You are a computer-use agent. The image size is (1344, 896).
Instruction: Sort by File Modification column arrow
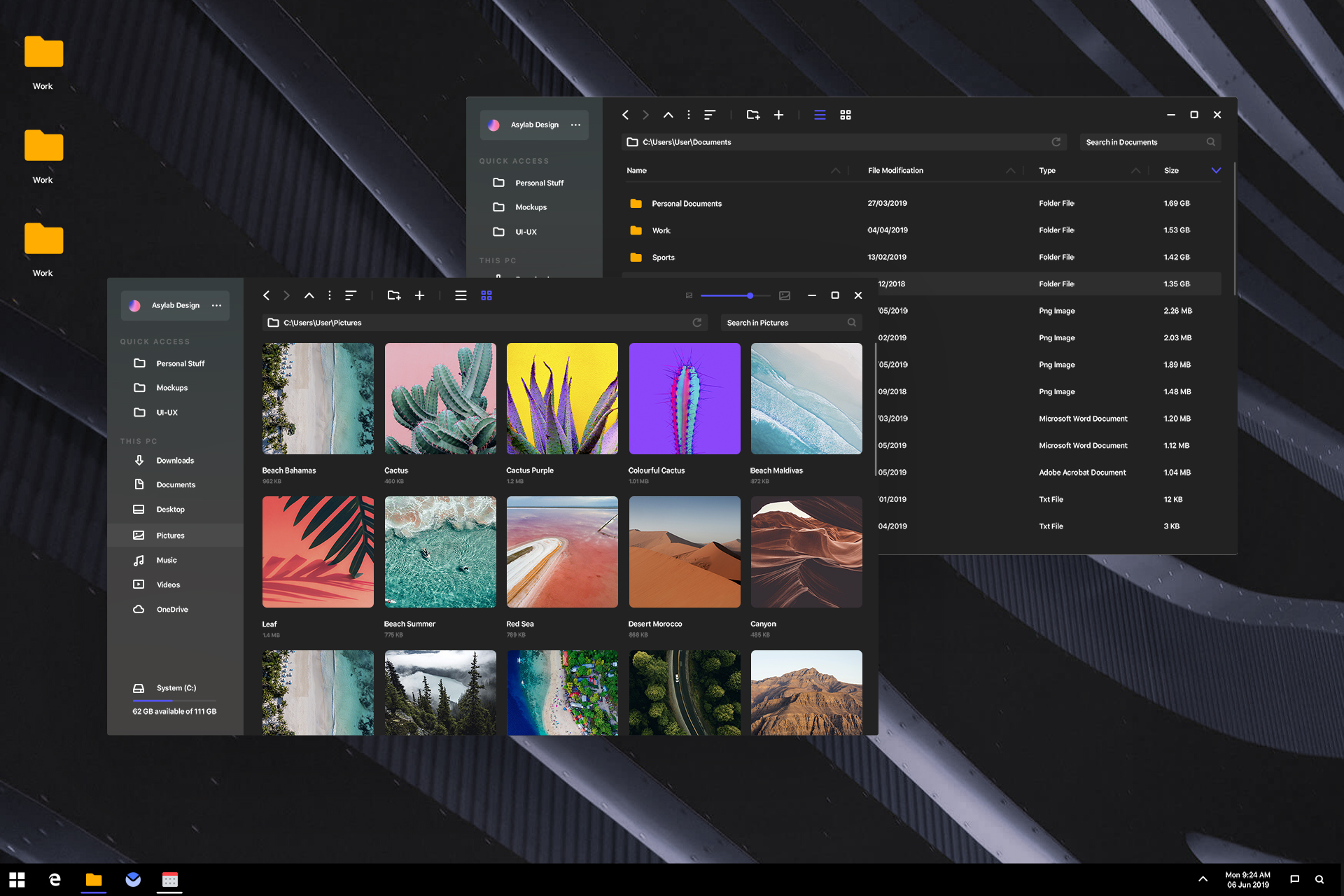click(x=1010, y=171)
